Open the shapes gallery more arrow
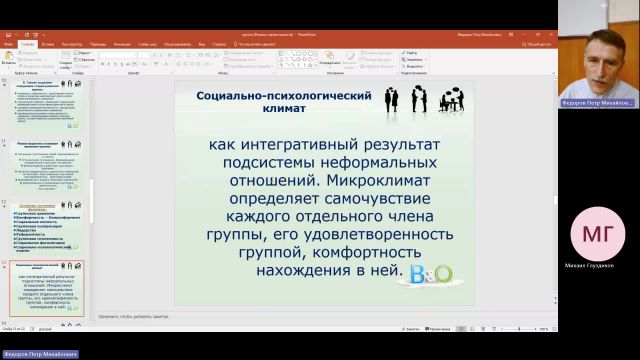The height and width of the screenshot is (360, 640). pyautogui.click(x=316, y=65)
